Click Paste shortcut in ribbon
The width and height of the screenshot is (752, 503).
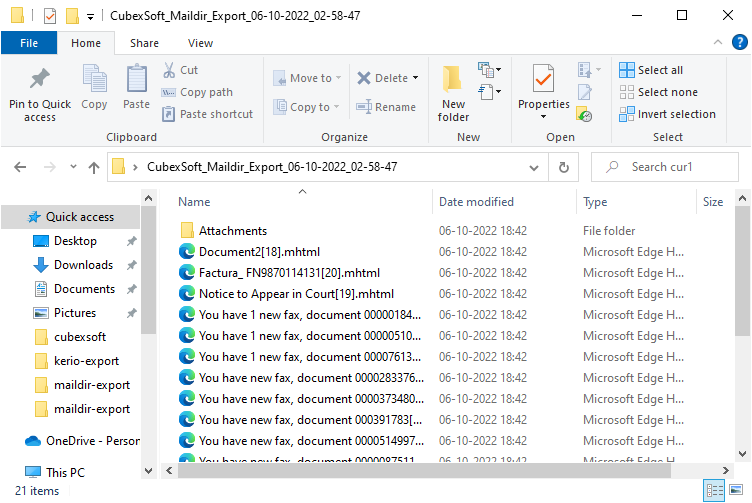point(207,114)
